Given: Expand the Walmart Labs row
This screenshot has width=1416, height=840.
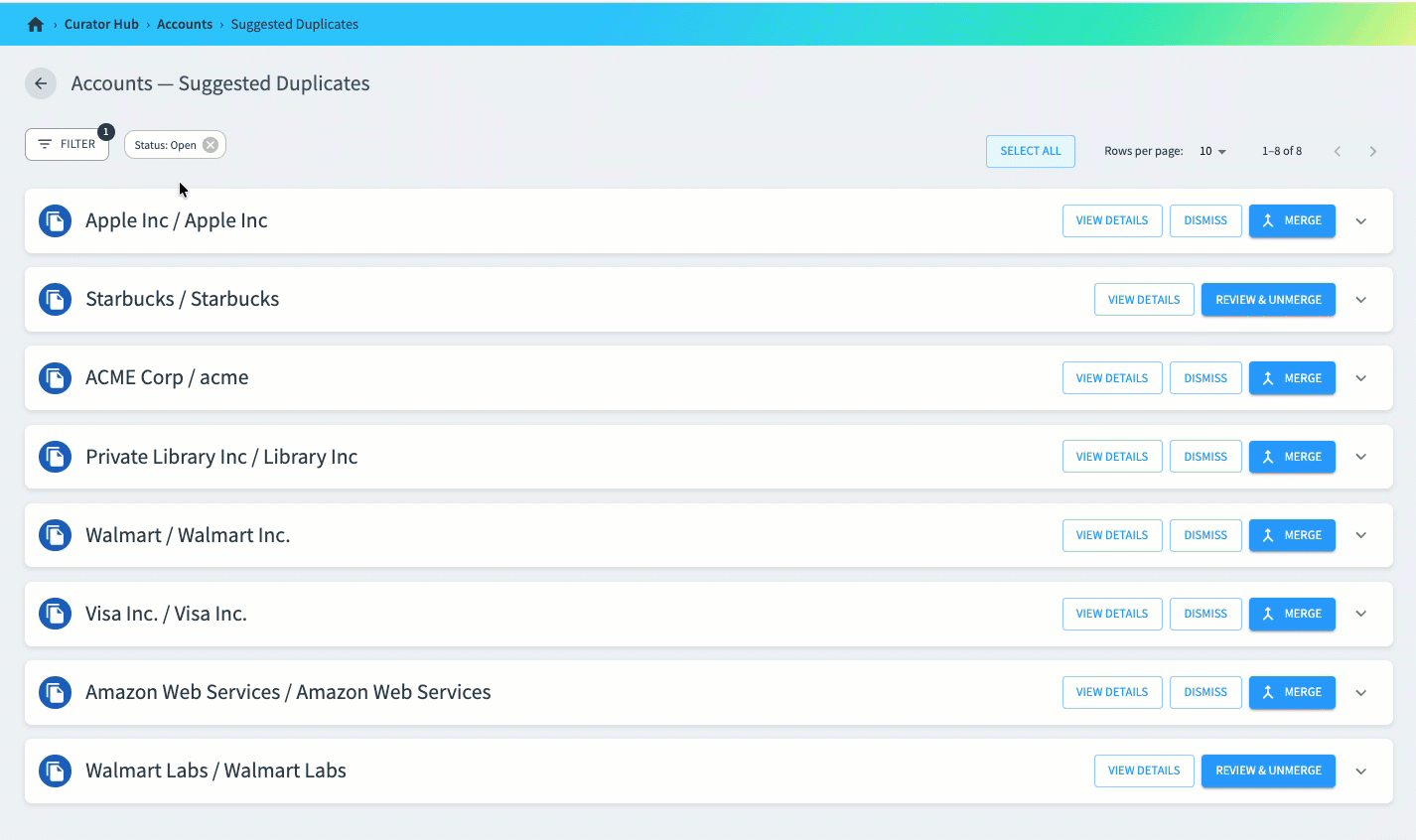Looking at the screenshot, I should [x=1361, y=770].
